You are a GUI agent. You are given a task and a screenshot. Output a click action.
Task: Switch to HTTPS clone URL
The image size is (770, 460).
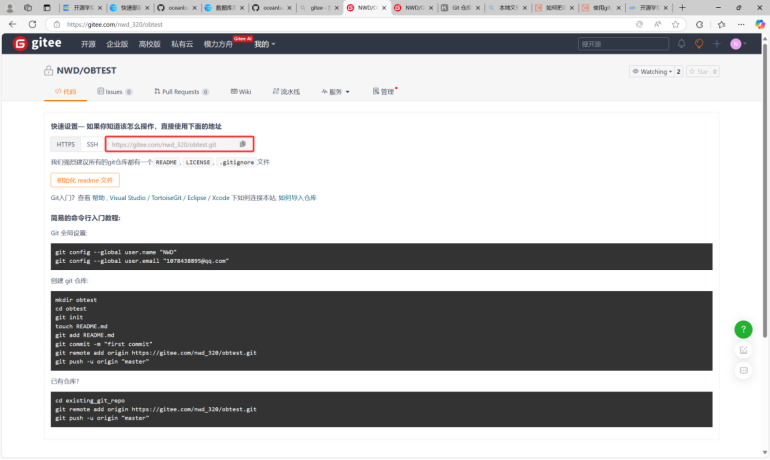tap(65, 144)
